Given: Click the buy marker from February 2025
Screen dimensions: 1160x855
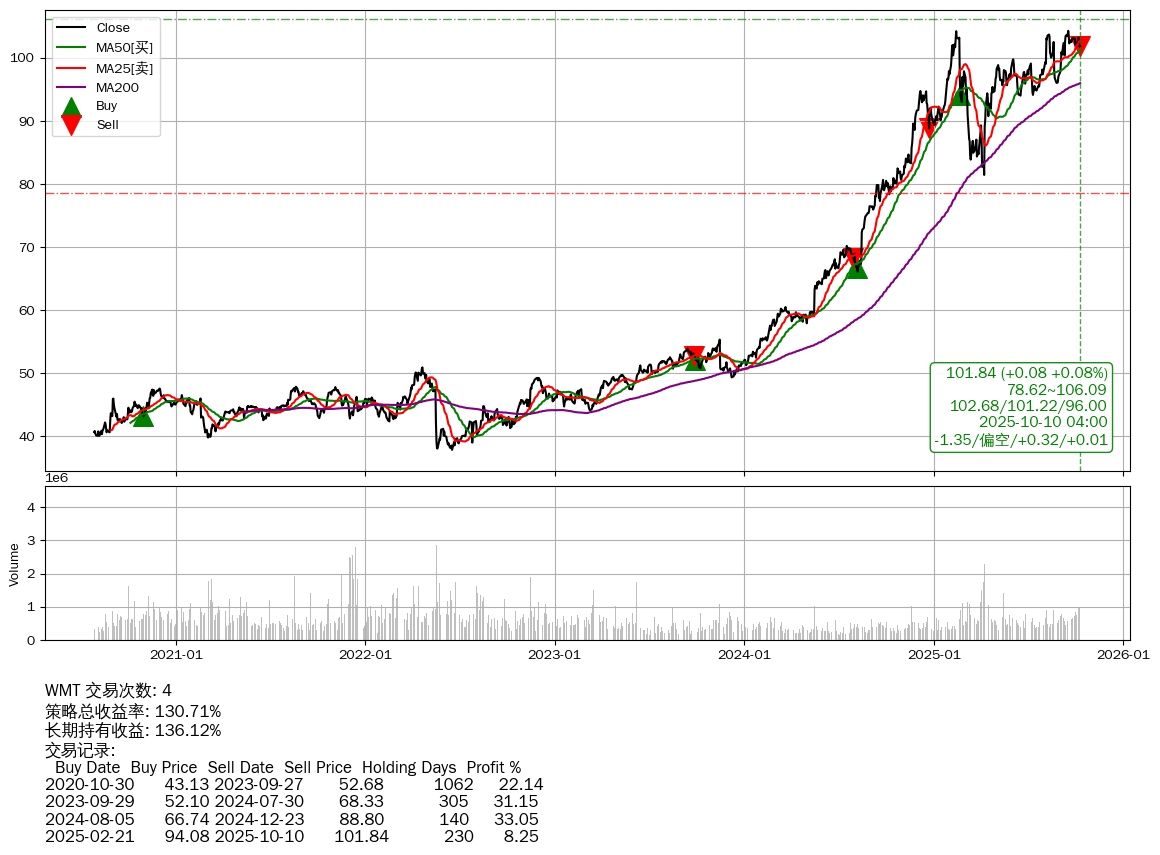Looking at the screenshot, I should [961, 95].
